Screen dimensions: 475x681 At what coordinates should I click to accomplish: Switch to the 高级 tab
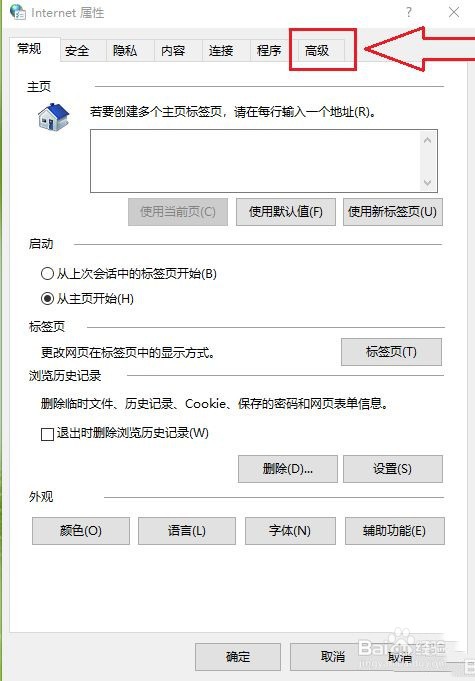point(317,51)
